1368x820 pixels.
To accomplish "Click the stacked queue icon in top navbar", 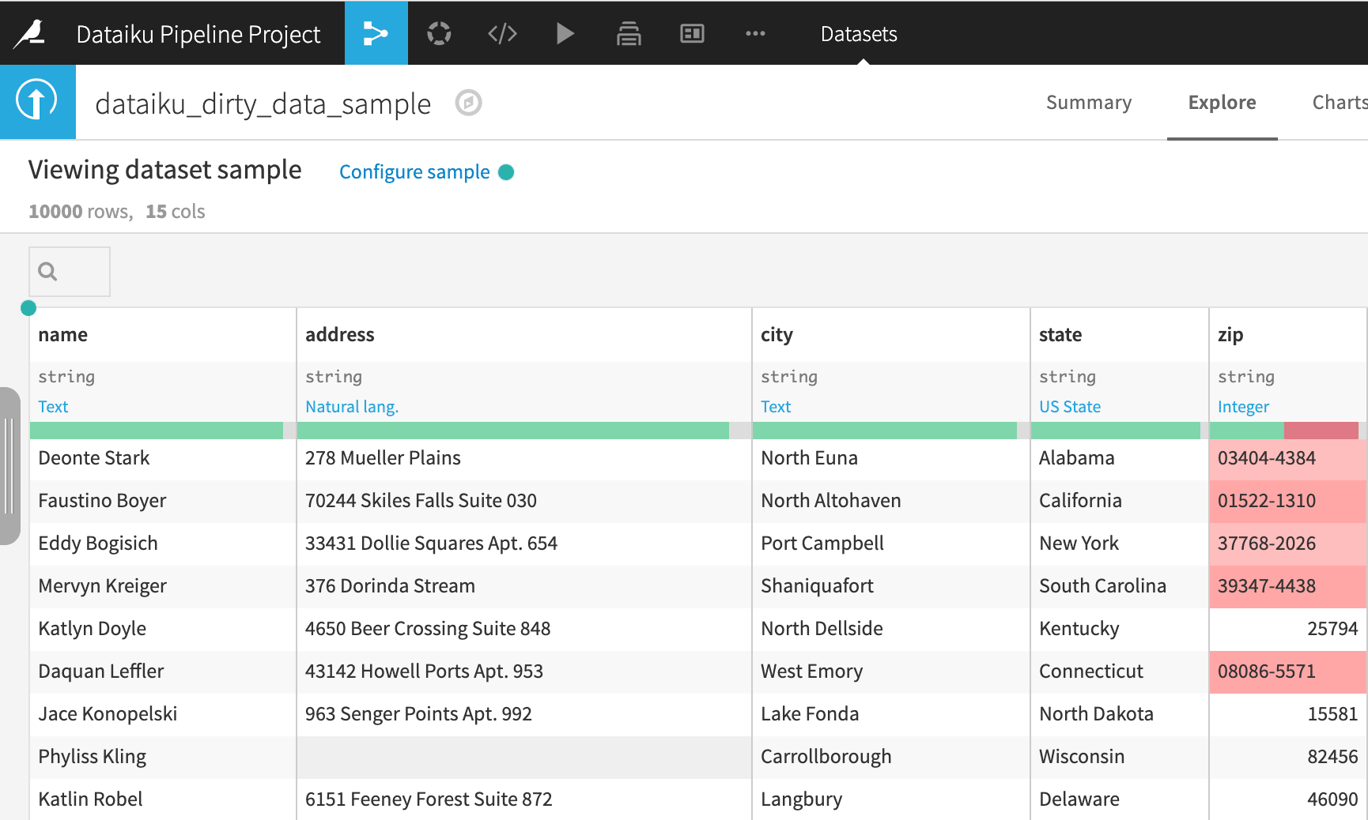I will click(629, 33).
